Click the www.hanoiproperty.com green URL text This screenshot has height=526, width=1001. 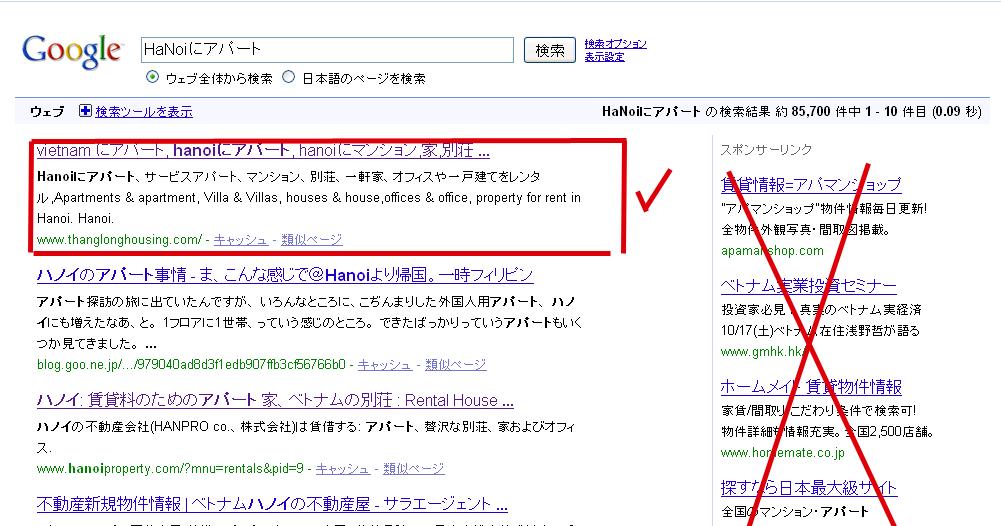(x=170, y=469)
